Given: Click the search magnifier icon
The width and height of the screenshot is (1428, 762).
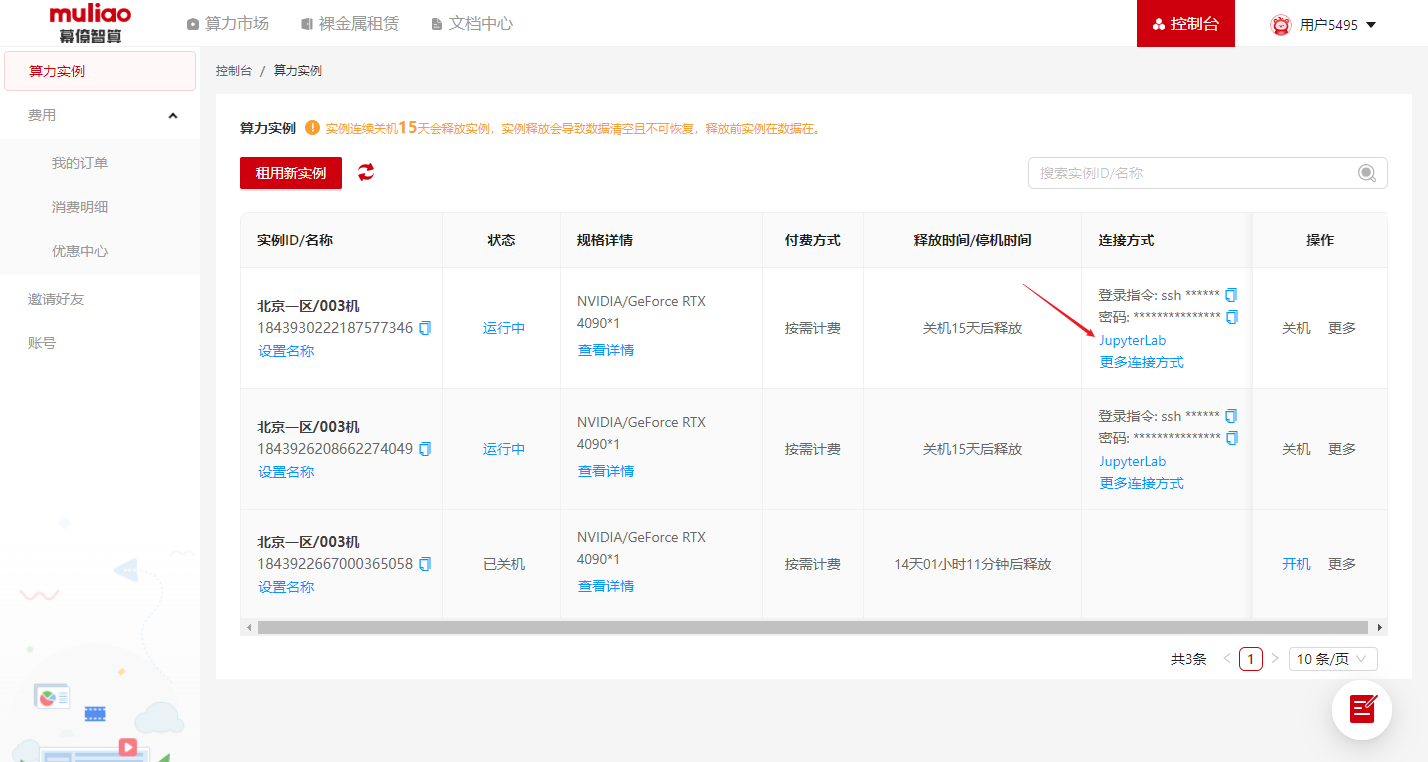Looking at the screenshot, I should pos(1366,173).
